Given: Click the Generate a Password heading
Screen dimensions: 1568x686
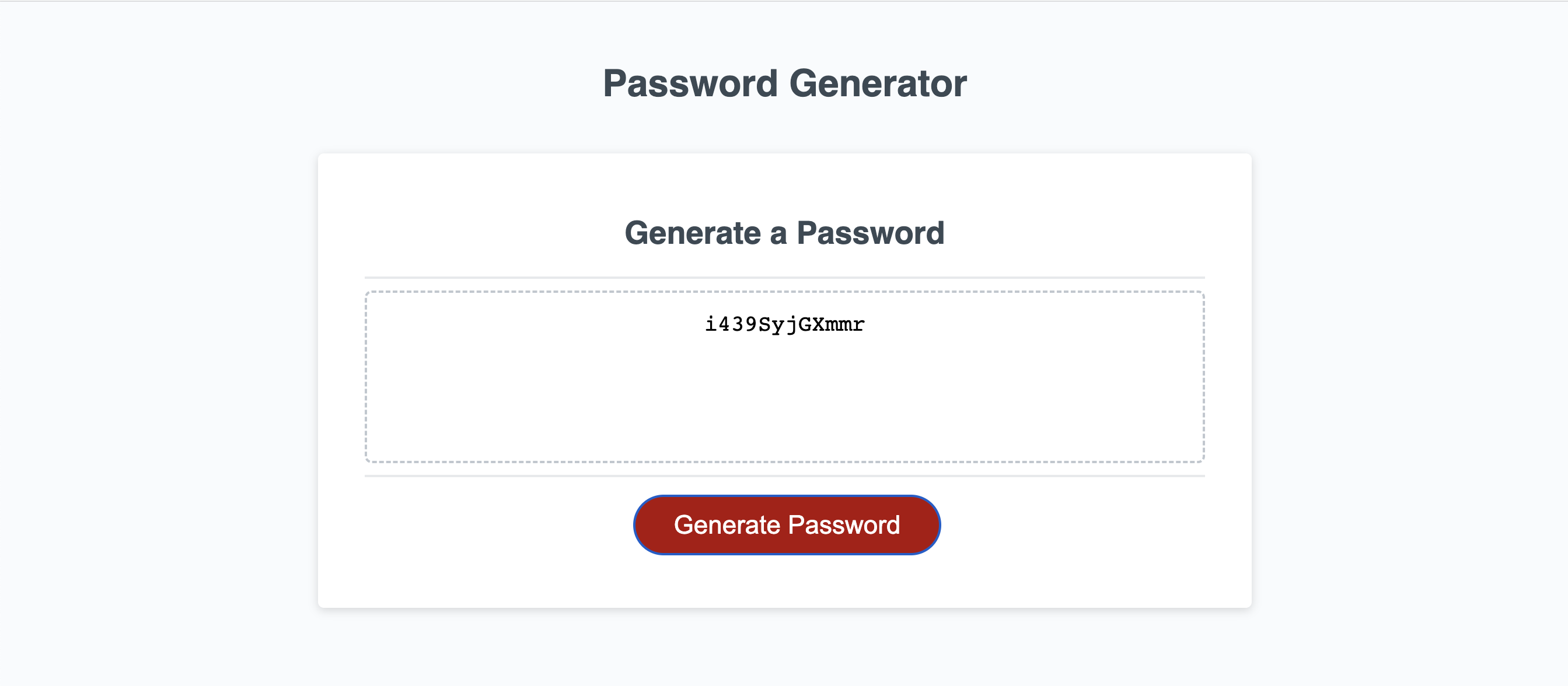Looking at the screenshot, I should 785,232.
